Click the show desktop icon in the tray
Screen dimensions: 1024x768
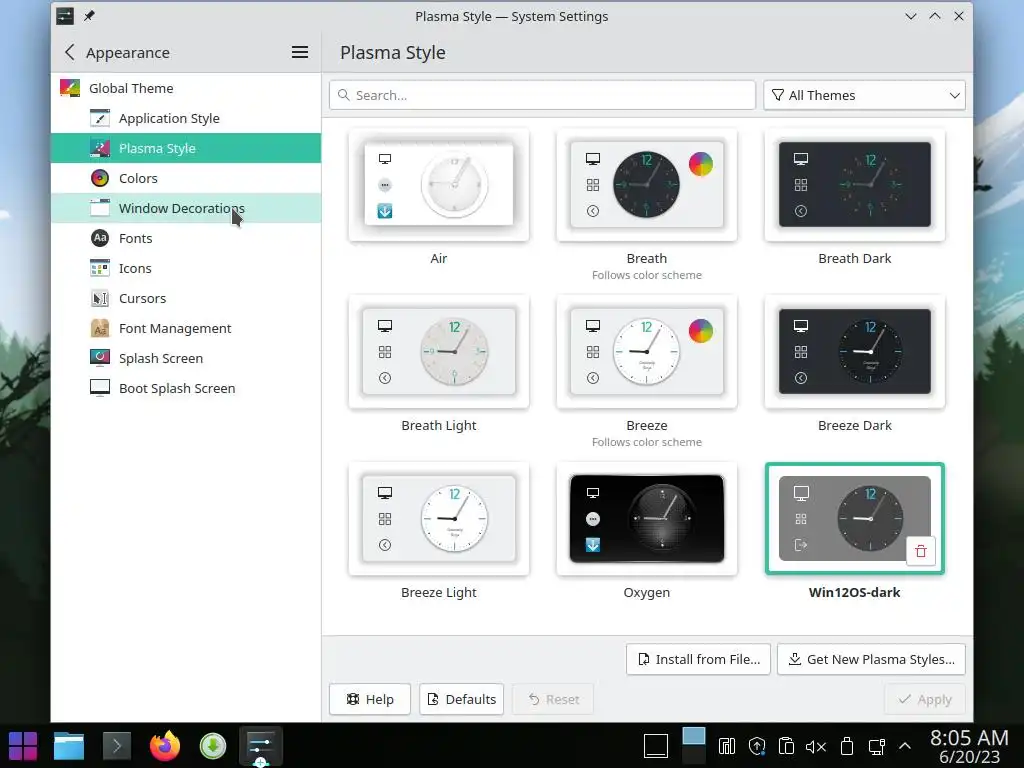coord(656,746)
